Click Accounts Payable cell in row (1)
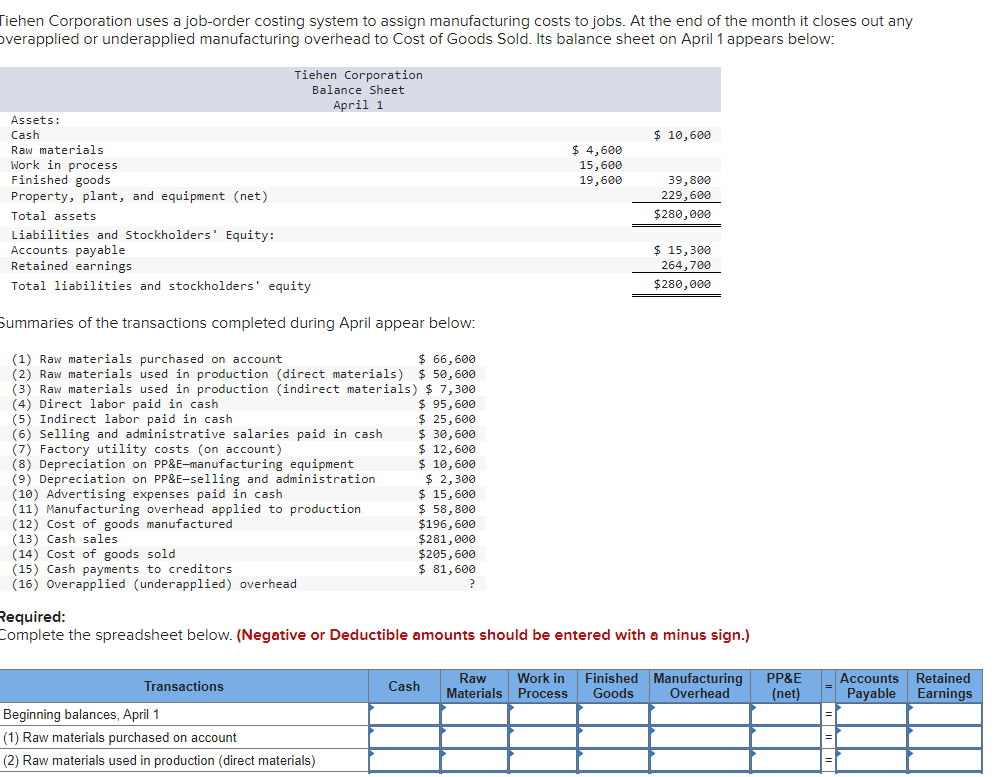This screenshot has height=777, width=1005. click(871, 737)
